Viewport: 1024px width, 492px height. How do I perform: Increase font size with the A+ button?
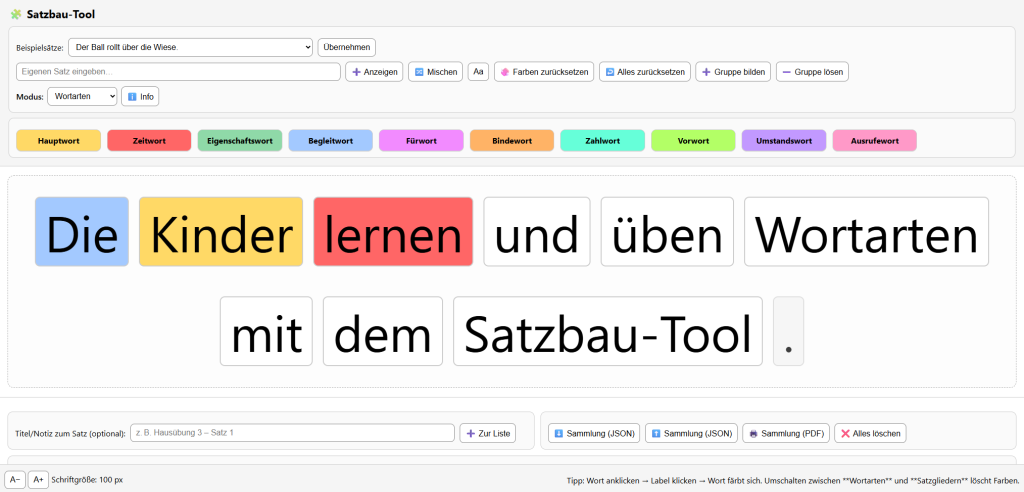[x=38, y=479]
